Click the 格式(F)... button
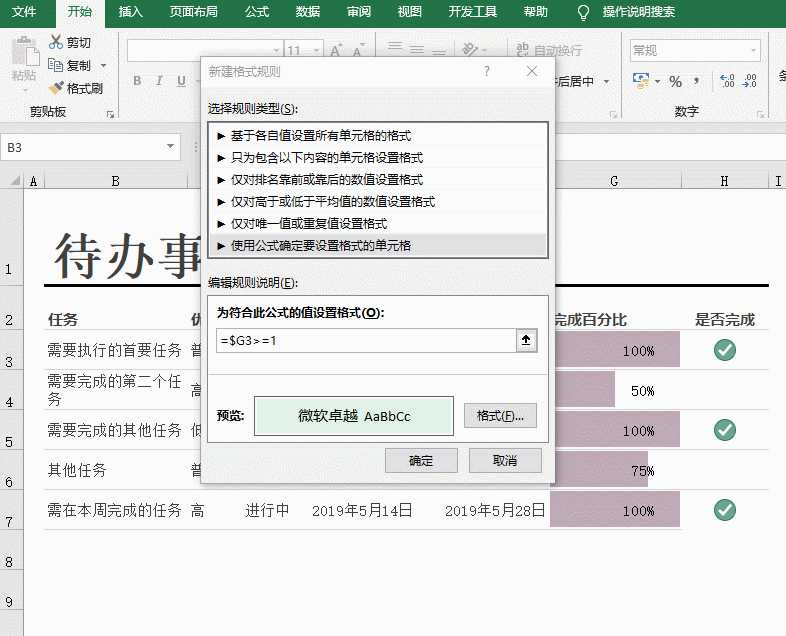This screenshot has height=636, width=786. (500, 415)
